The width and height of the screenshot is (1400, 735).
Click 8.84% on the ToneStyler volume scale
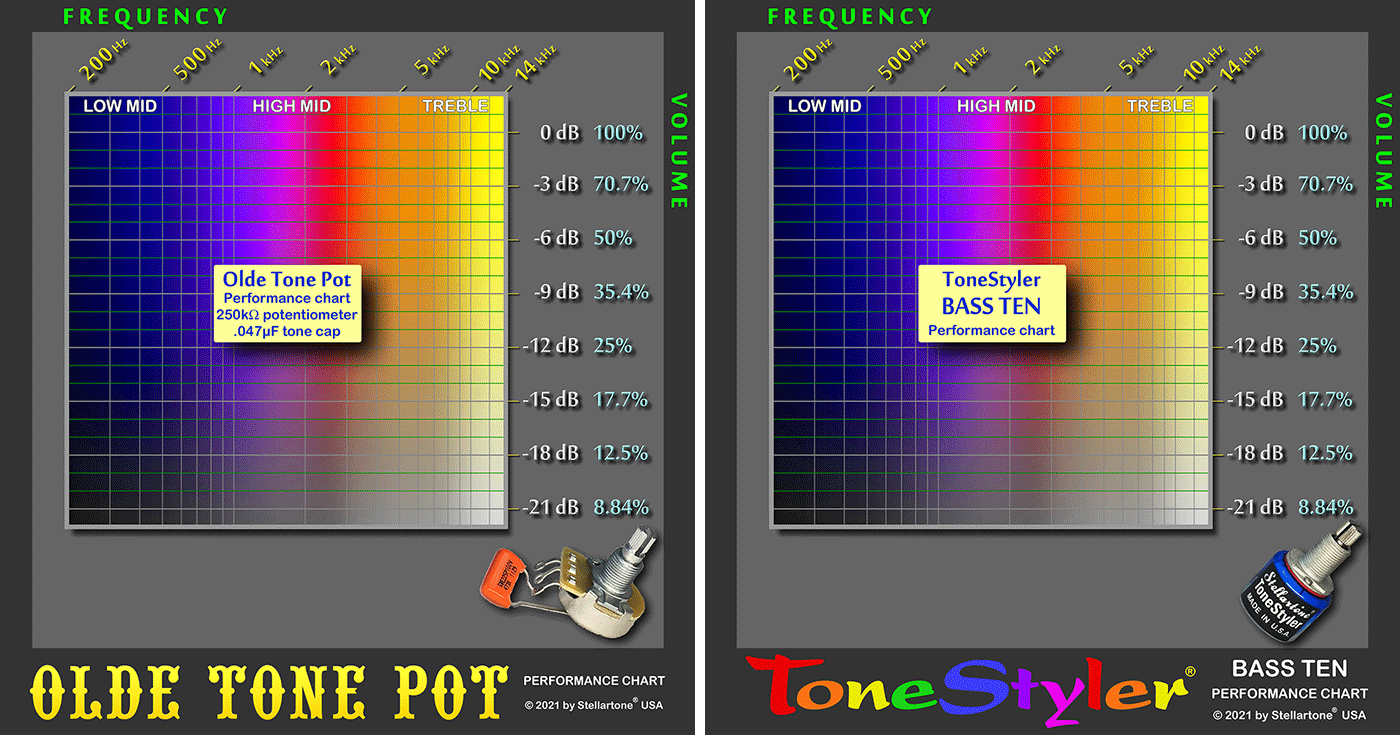tap(1325, 507)
